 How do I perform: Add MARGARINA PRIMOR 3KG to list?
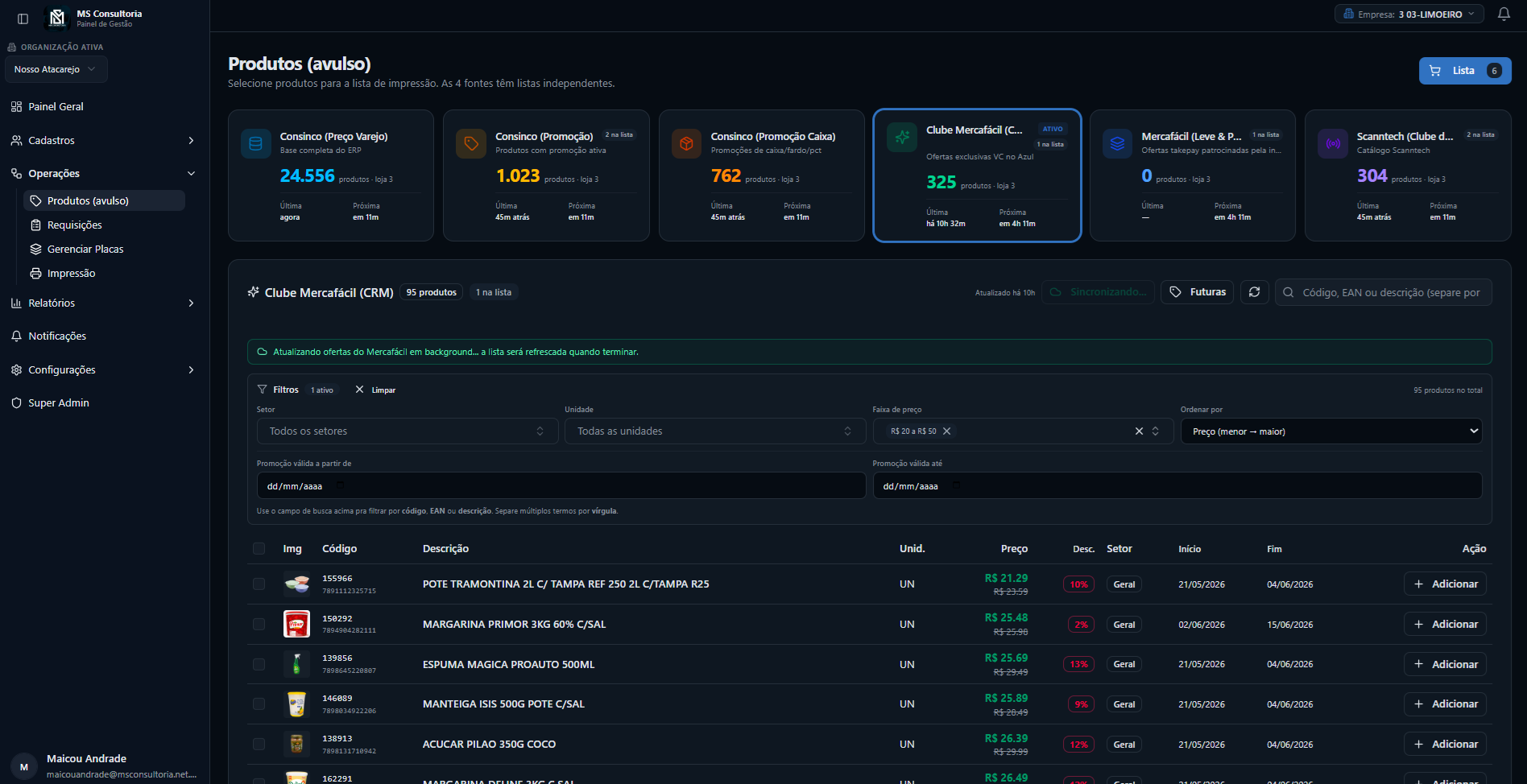click(x=1445, y=624)
